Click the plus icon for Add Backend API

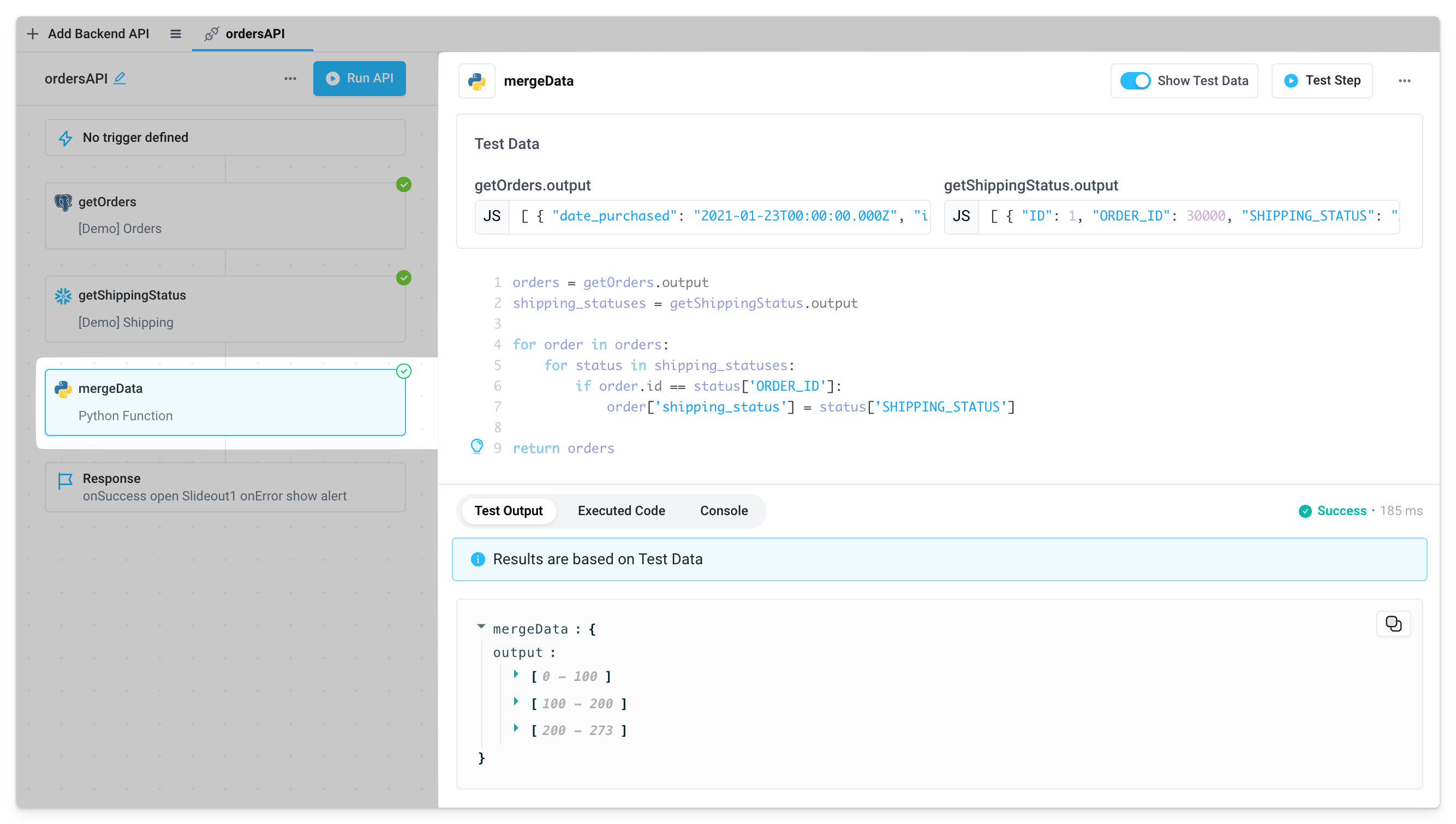click(x=33, y=34)
